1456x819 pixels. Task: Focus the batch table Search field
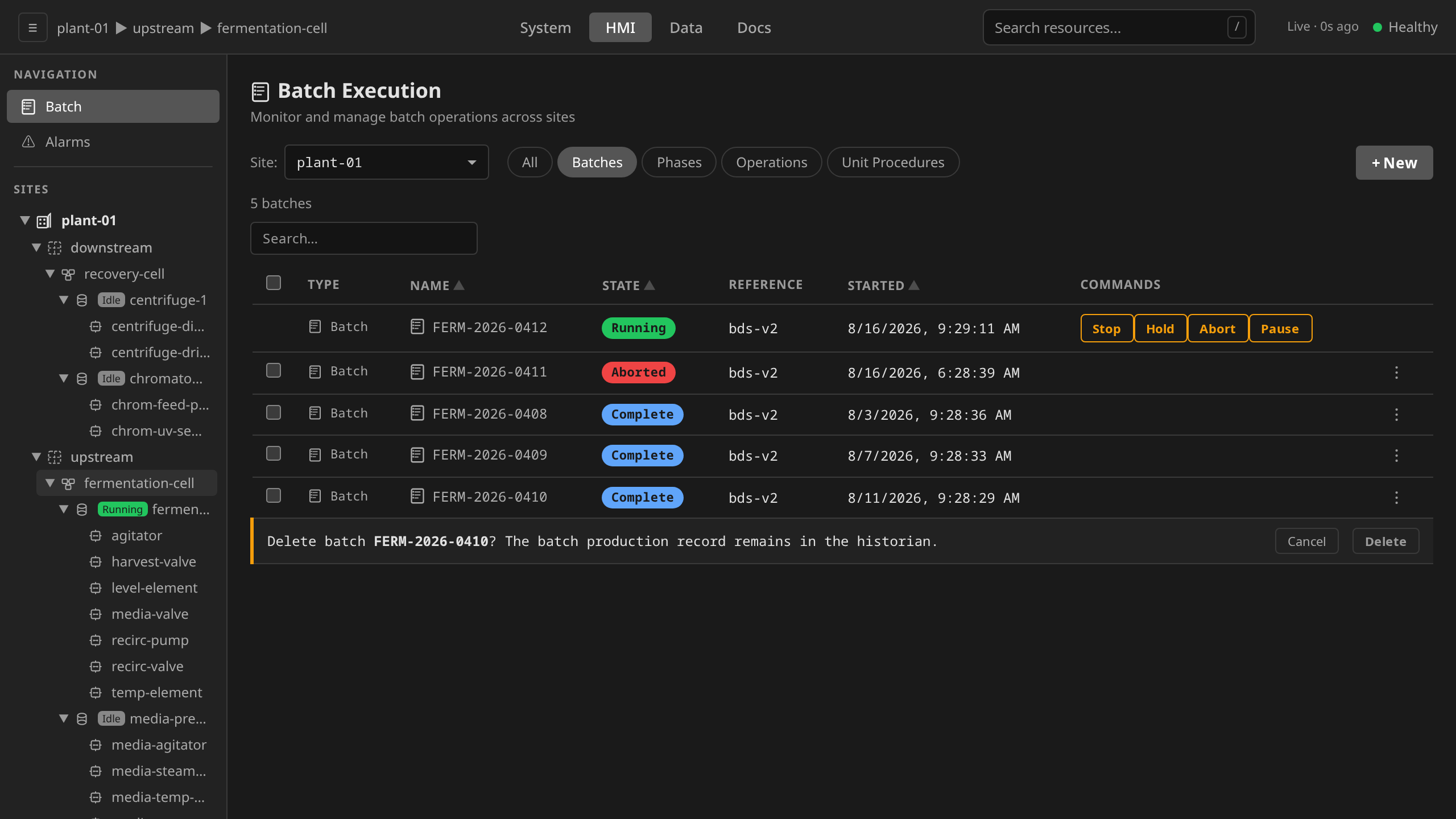click(364, 238)
